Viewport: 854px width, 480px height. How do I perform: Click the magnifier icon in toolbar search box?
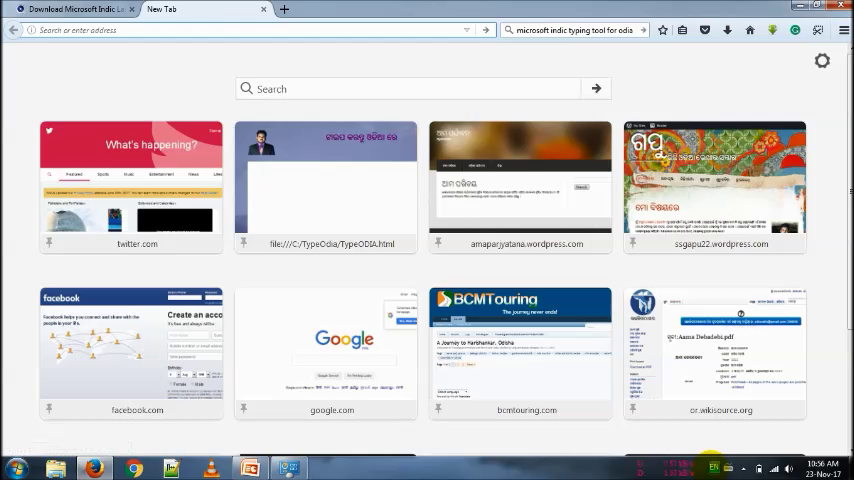509,30
